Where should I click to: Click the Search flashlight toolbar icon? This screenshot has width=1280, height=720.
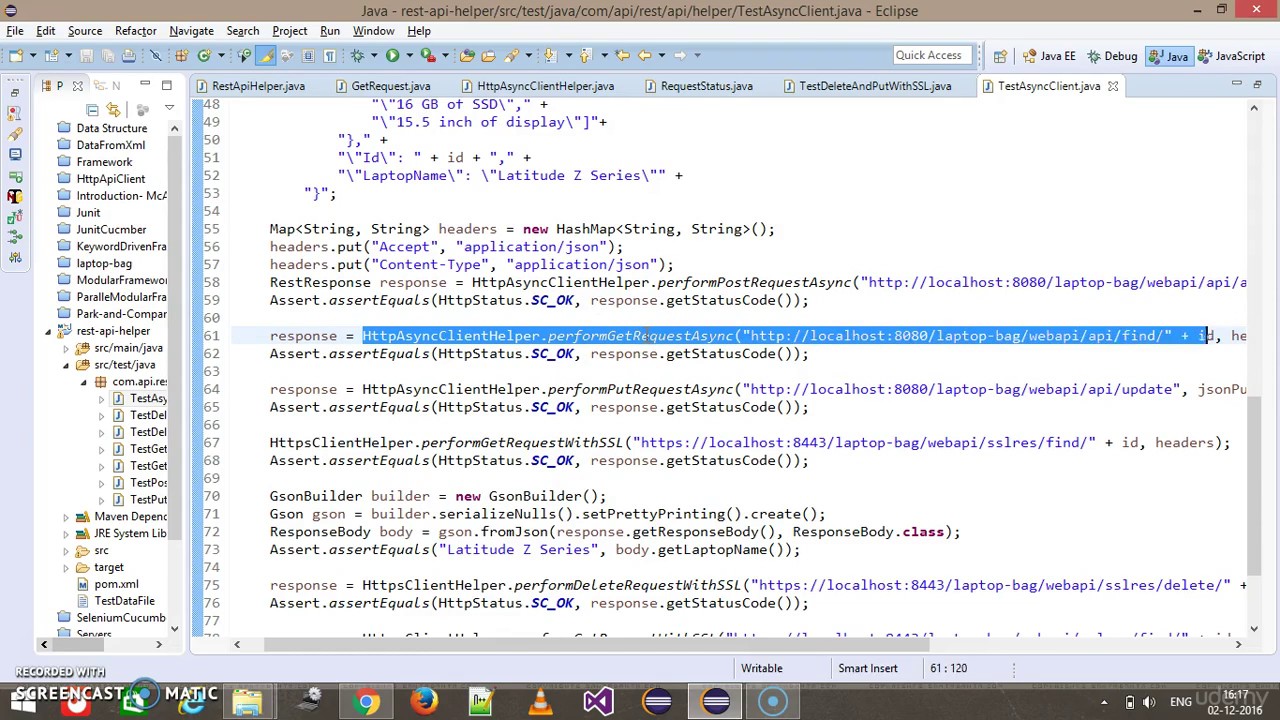511,55
